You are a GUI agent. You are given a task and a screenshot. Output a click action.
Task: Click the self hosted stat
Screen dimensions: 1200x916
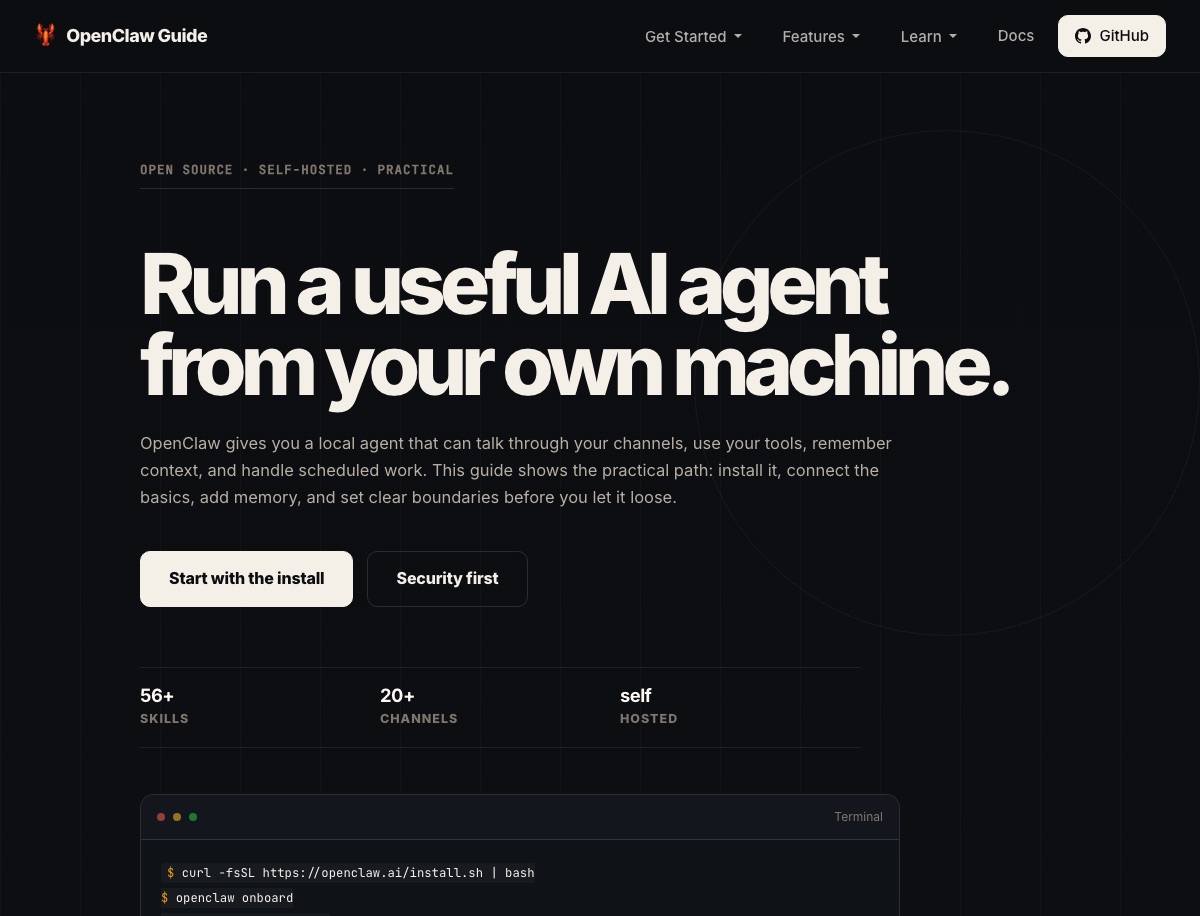pyautogui.click(x=649, y=706)
